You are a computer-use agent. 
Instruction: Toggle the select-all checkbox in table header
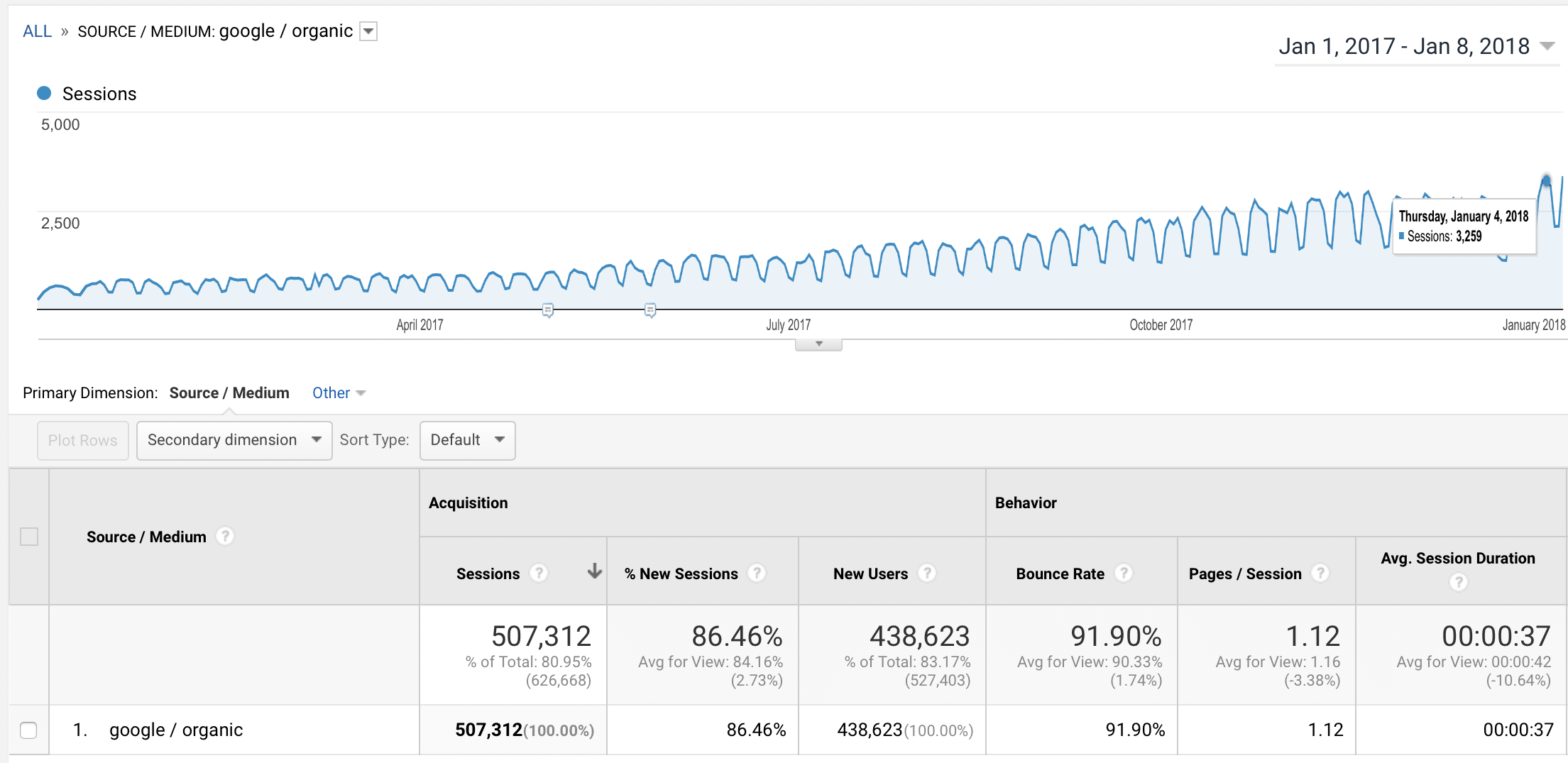point(29,537)
